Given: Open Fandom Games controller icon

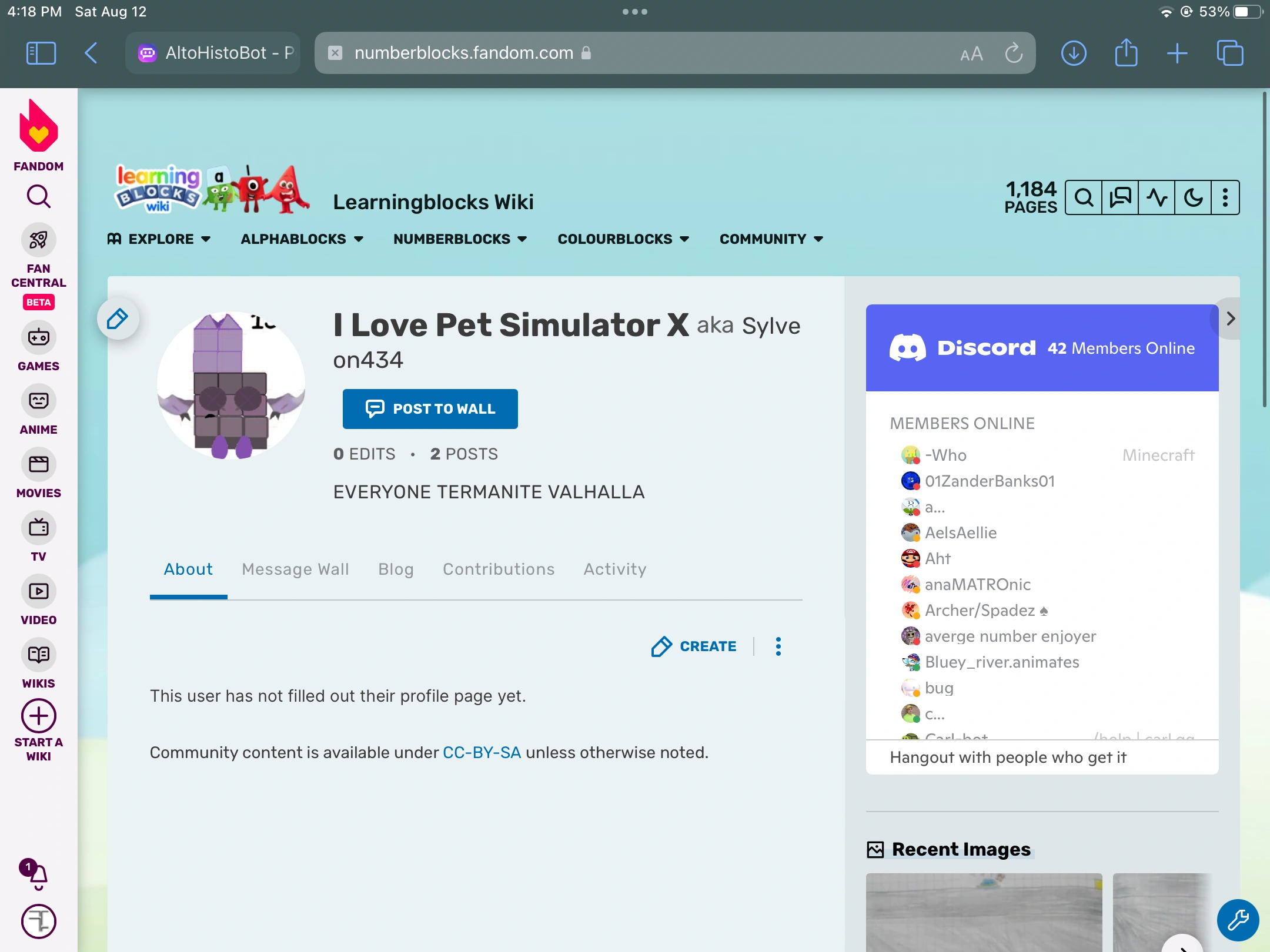Looking at the screenshot, I should click(x=39, y=337).
